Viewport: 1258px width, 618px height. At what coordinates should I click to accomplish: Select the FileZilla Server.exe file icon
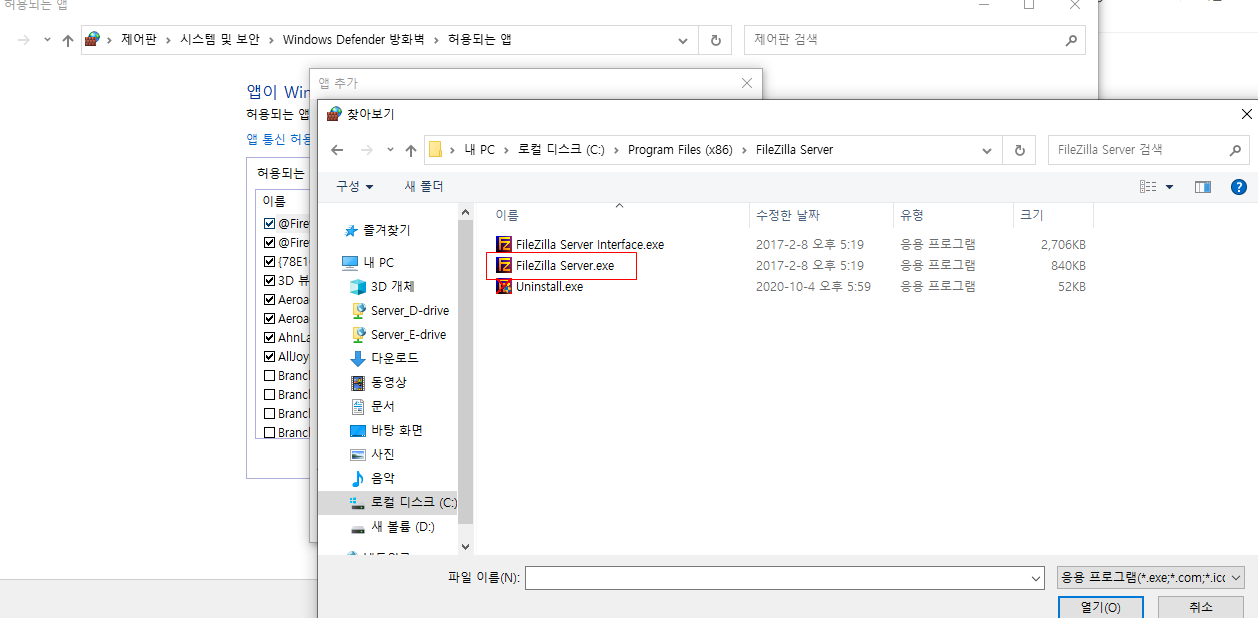coord(504,265)
